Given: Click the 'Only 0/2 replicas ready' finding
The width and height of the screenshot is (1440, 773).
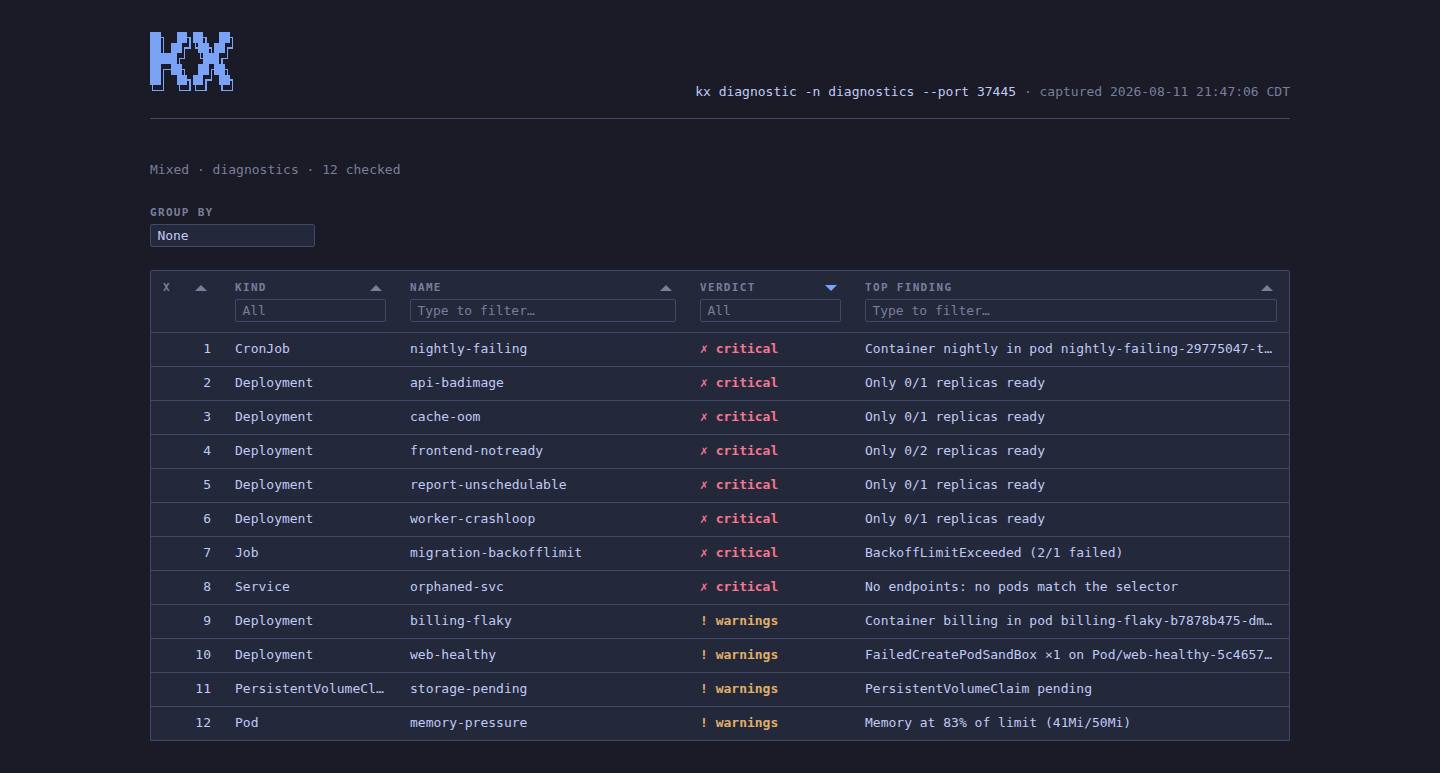Looking at the screenshot, I should (x=955, y=451).
